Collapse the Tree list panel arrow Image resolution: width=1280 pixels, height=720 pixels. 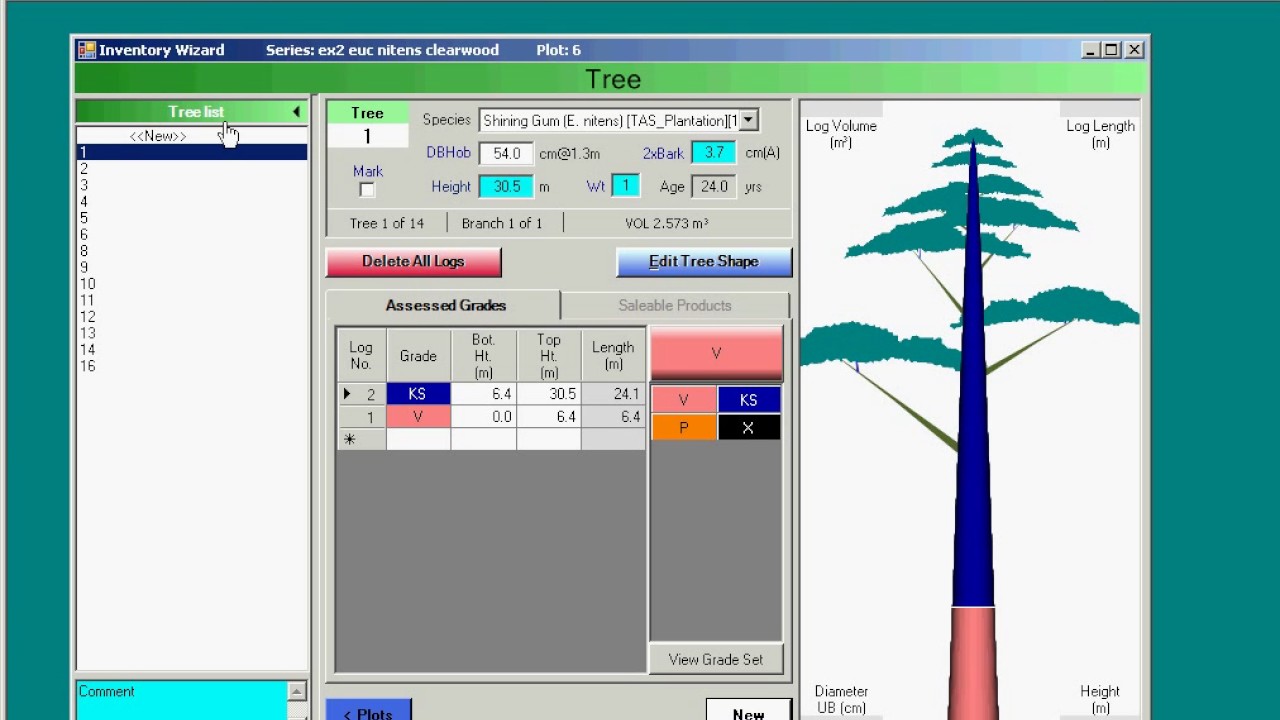296,112
